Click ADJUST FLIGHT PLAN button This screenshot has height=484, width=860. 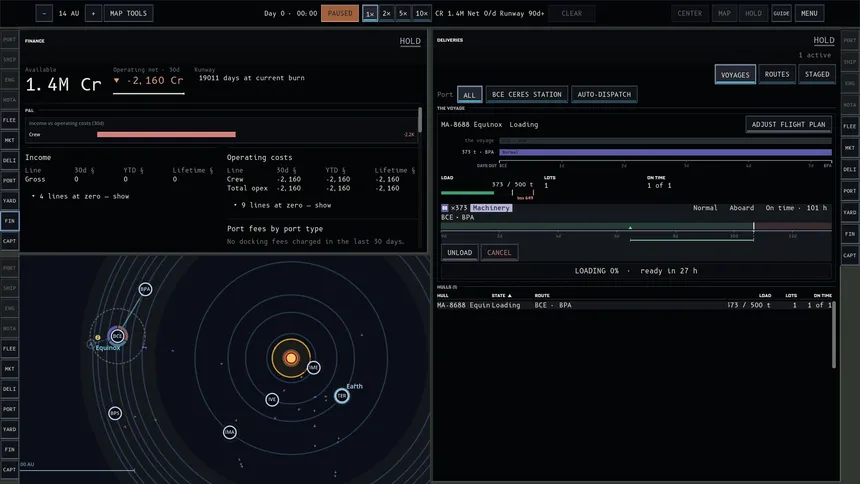pyautogui.click(x=788, y=125)
